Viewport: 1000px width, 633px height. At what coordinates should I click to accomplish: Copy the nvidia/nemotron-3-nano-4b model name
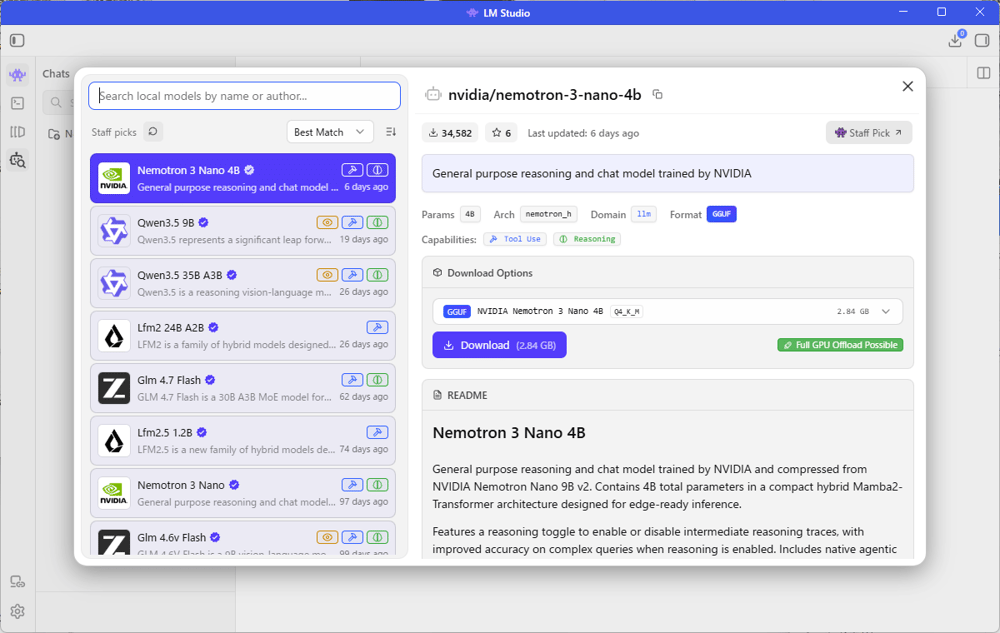click(x=657, y=94)
